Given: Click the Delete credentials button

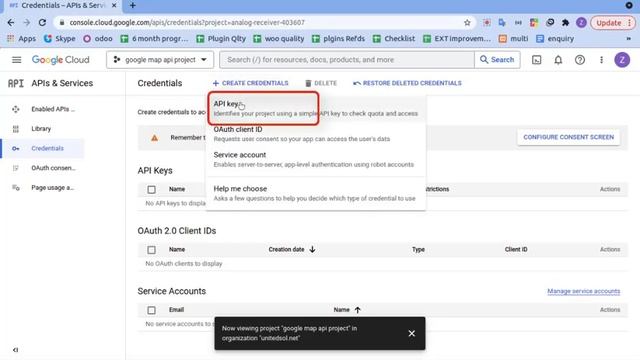Looking at the screenshot, I should click(x=321, y=83).
